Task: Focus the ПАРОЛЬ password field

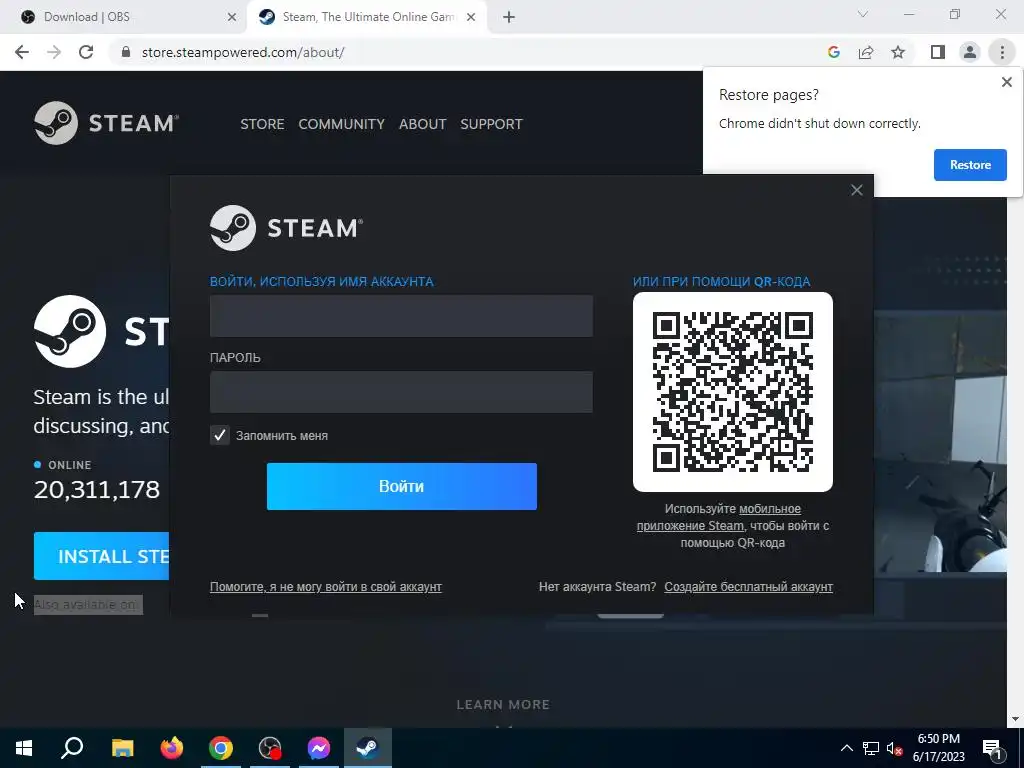Action: coord(401,392)
